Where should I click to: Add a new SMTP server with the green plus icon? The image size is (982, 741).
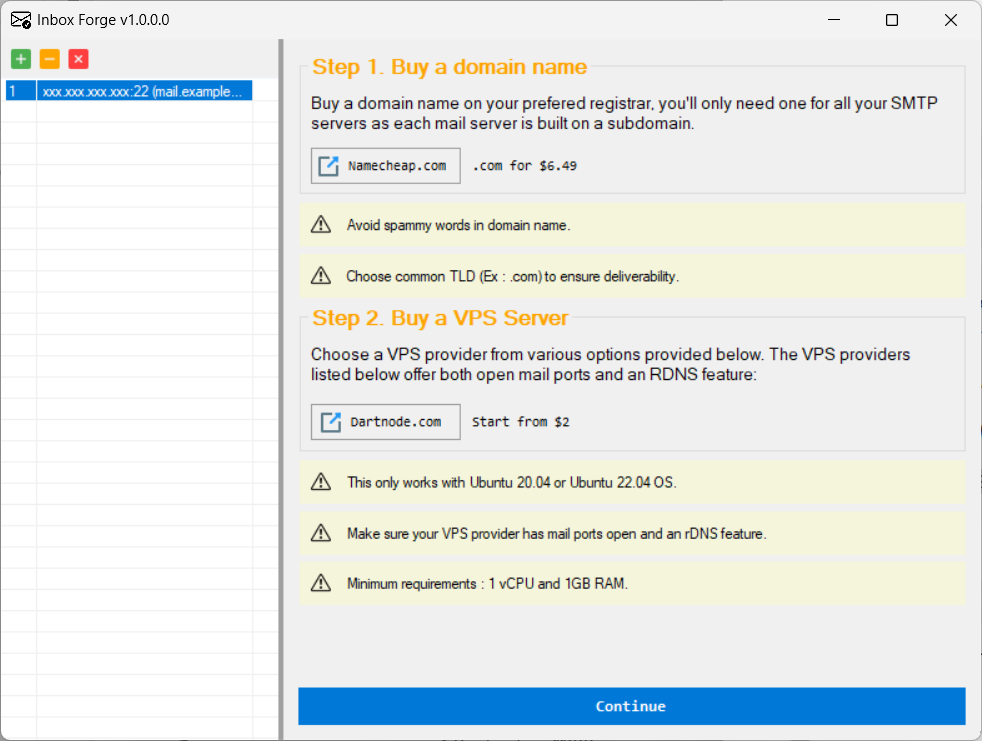20,59
